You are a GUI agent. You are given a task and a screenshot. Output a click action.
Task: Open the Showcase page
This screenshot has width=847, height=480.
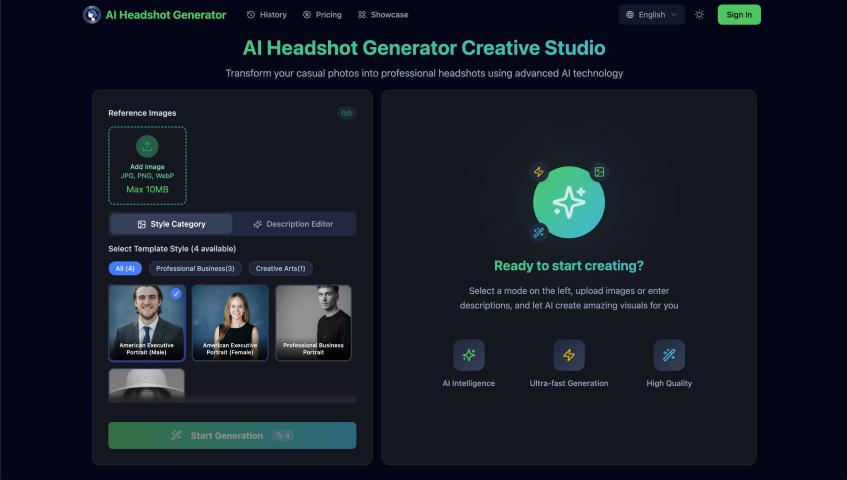[383, 15]
